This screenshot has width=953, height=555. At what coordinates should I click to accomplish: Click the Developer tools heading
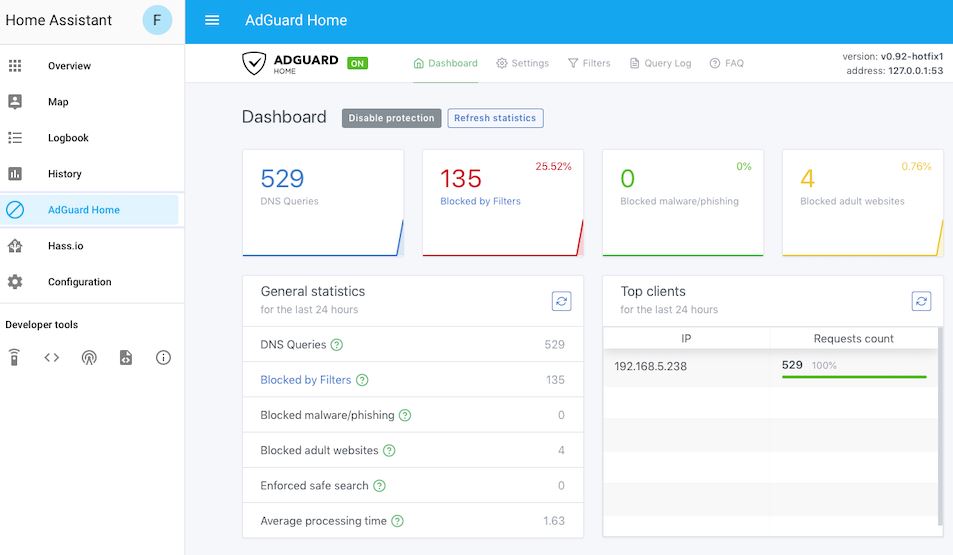coord(41,325)
